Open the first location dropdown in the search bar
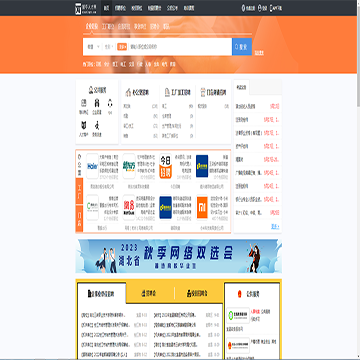This screenshot has width=360, height=360. pyautogui.click(x=93, y=47)
